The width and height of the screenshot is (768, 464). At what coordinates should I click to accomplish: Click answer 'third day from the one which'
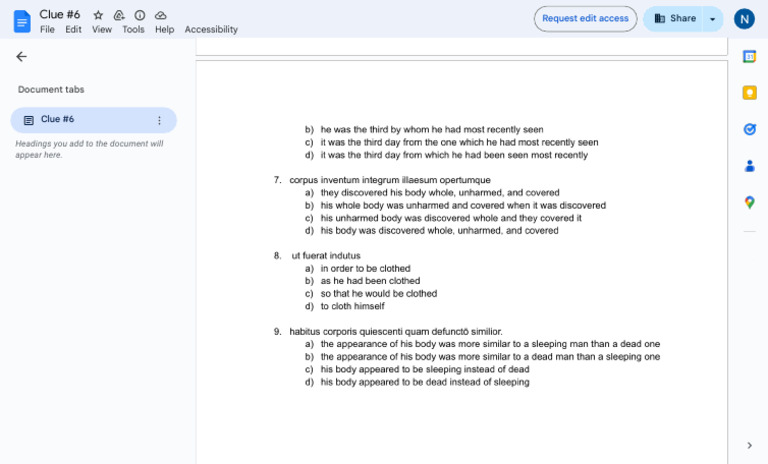click(x=459, y=142)
